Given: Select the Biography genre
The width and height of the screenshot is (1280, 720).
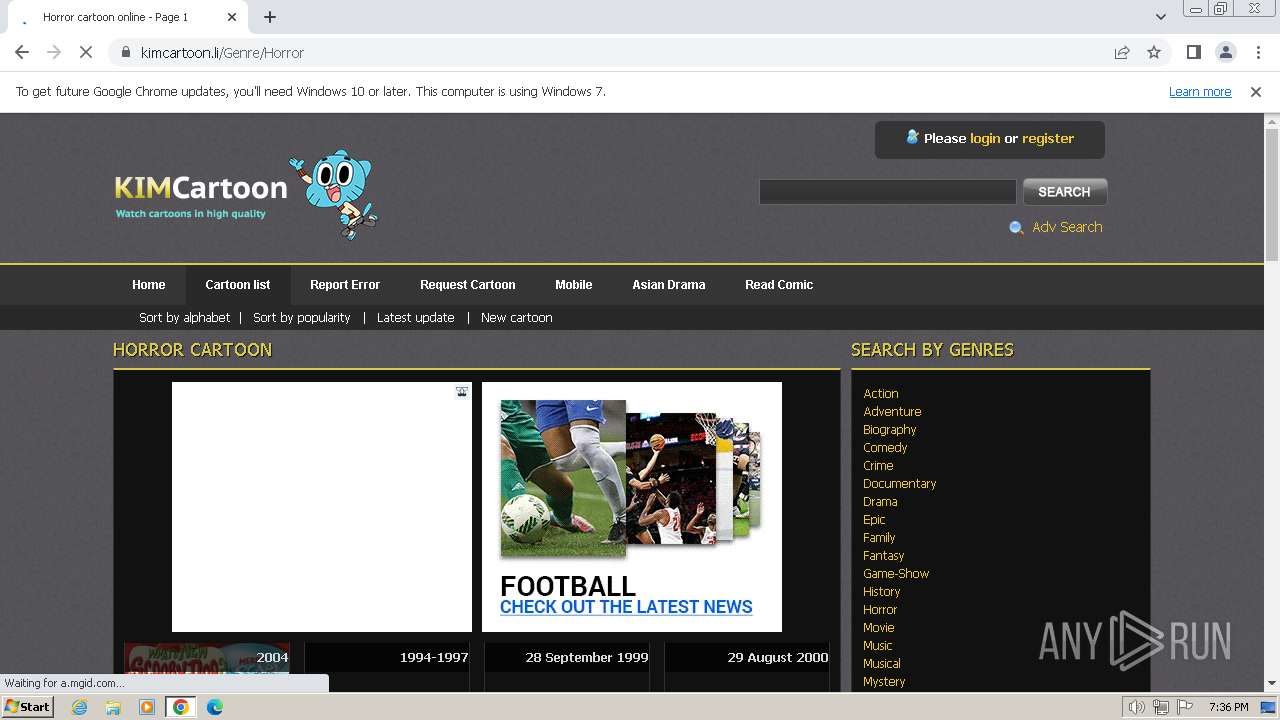Looking at the screenshot, I should (890, 430).
